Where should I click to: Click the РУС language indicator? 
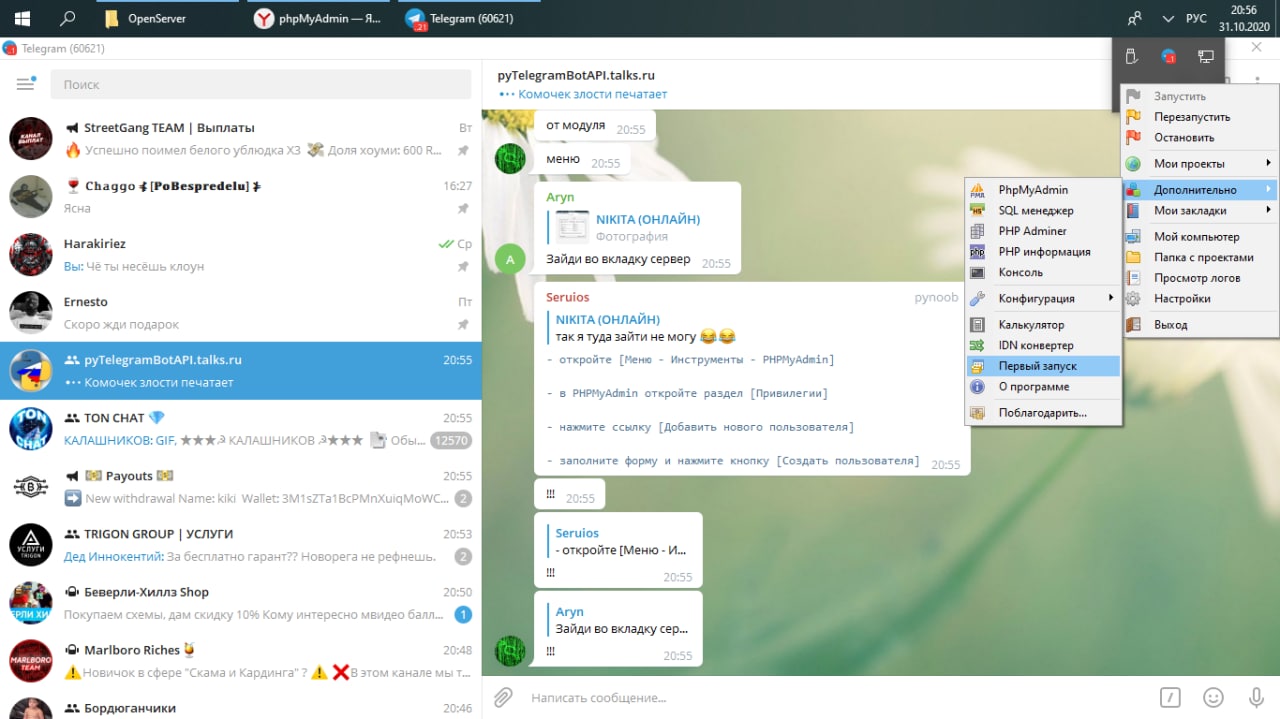click(x=1196, y=18)
